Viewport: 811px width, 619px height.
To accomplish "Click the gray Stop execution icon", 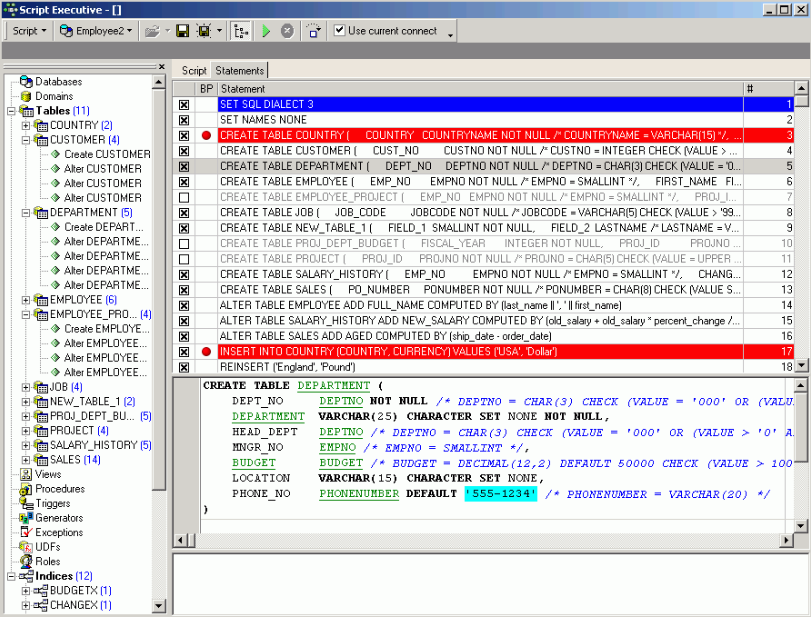I will (x=287, y=31).
